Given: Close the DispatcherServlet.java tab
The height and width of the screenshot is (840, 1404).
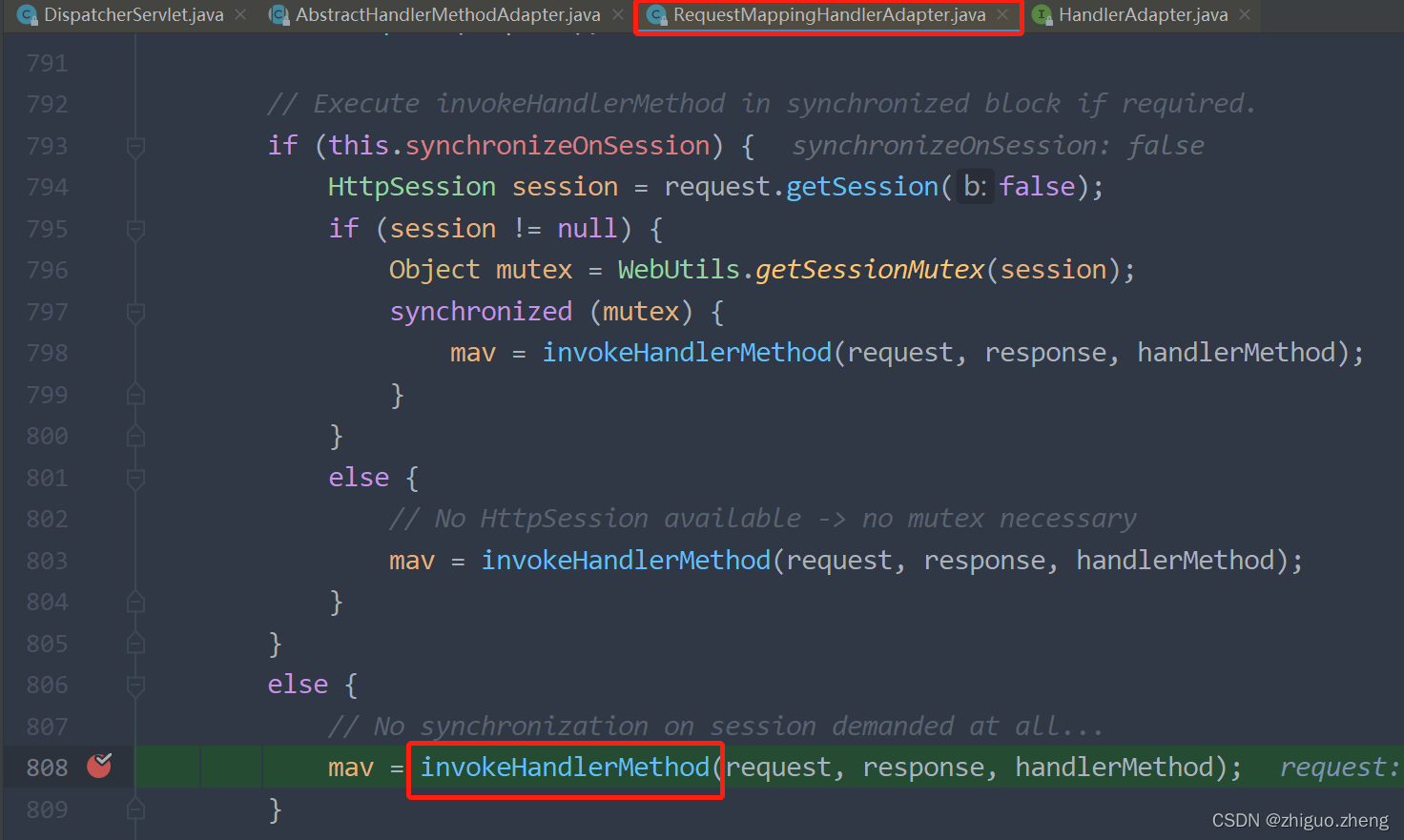Looking at the screenshot, I should point(240,15).
